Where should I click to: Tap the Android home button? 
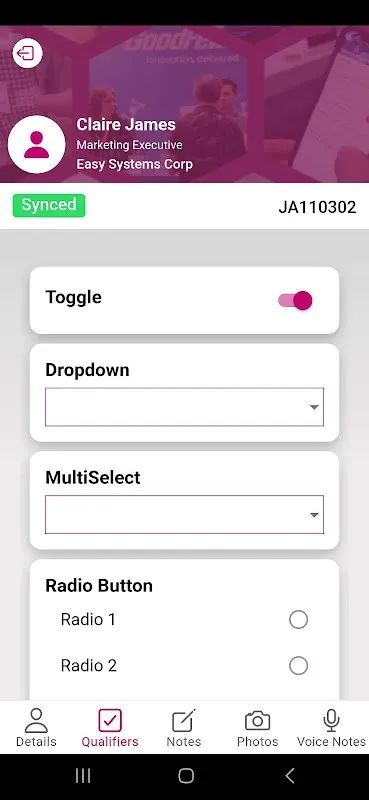point(186,776)
